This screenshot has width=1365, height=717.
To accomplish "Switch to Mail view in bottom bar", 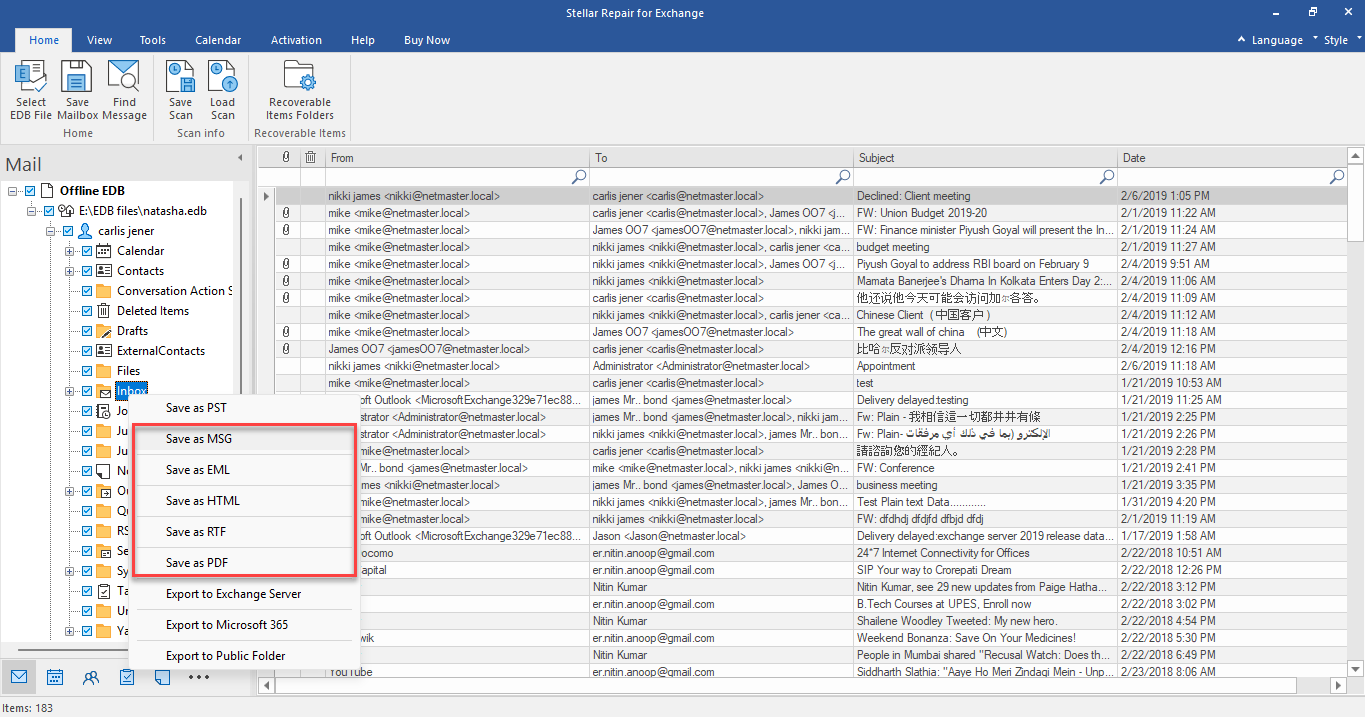I will coord(18,677).
